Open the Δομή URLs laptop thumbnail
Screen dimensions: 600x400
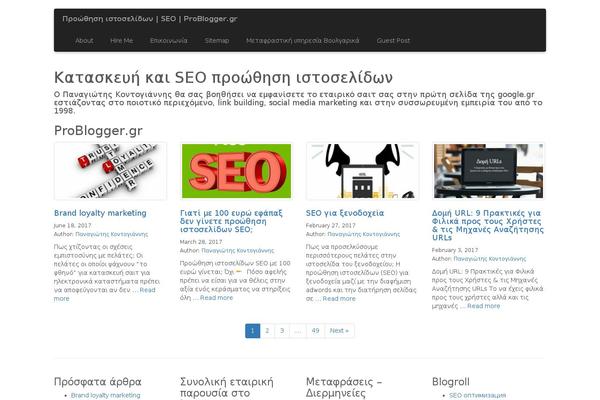pos(488,171)
